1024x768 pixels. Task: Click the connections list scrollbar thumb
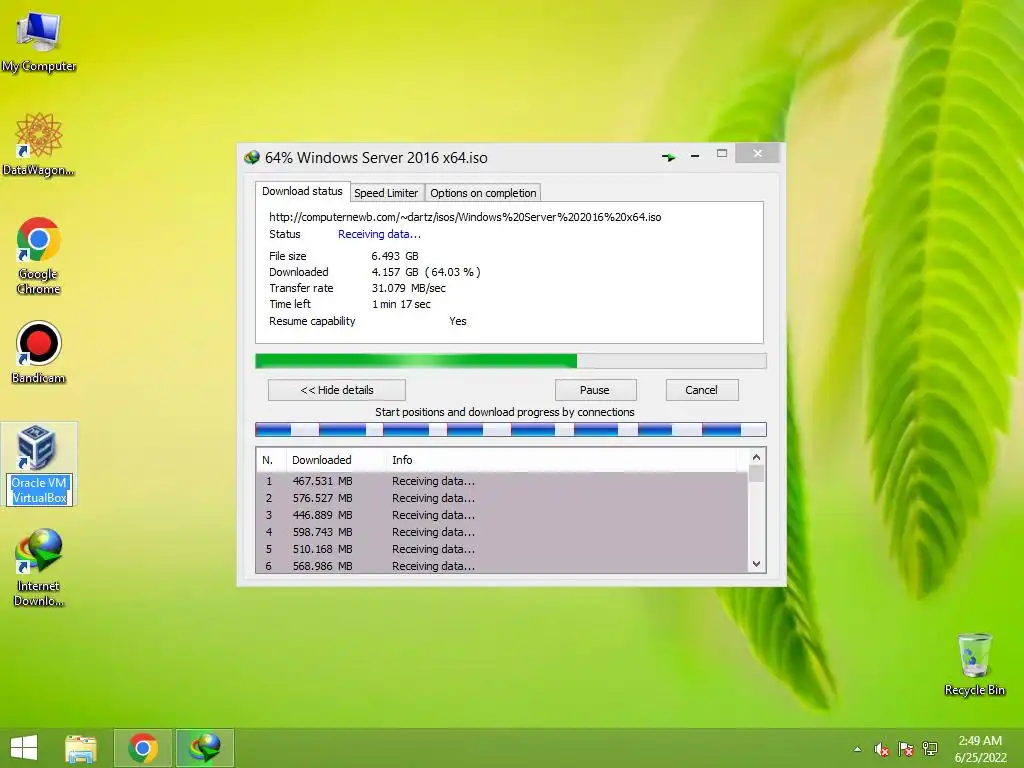point(756,473)
